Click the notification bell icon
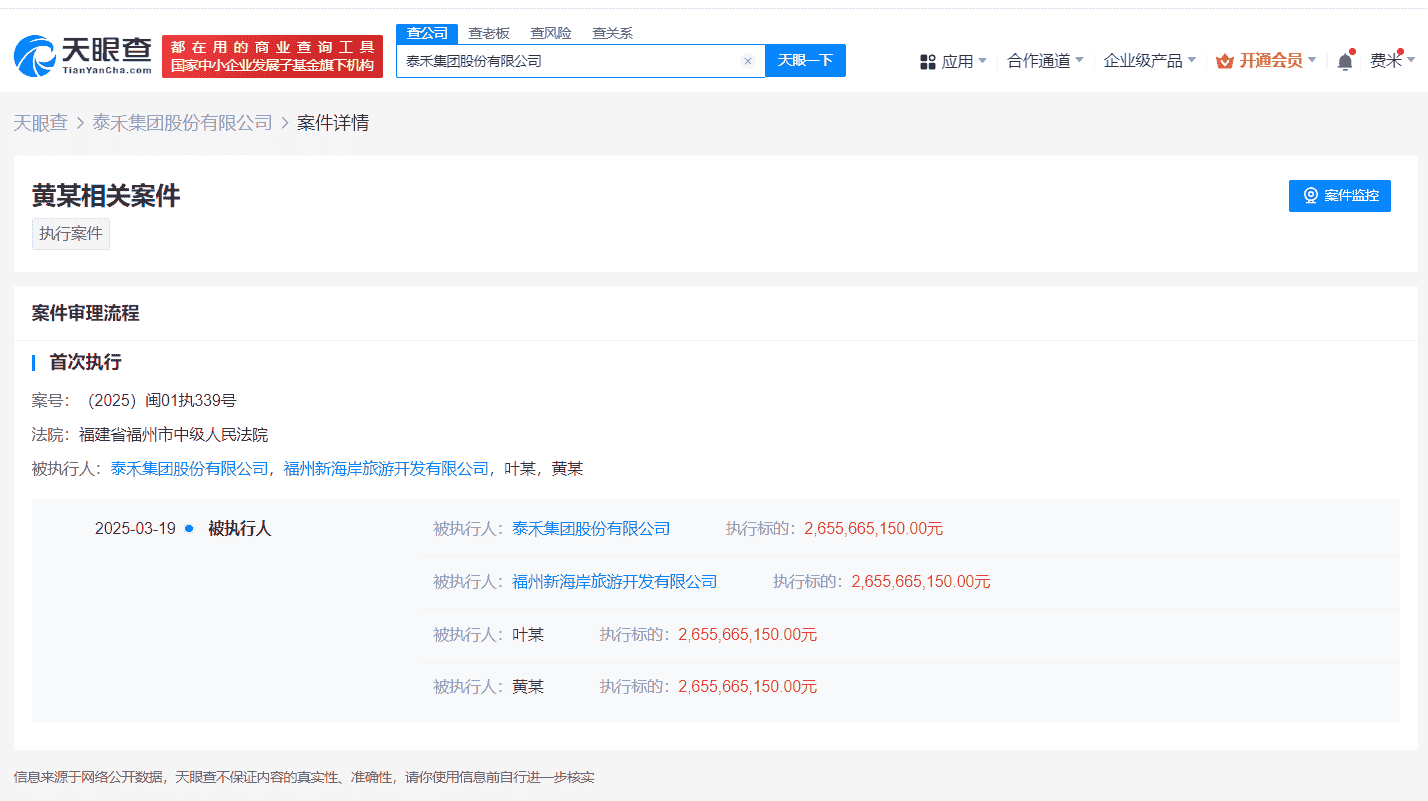The width and height of the screenshot is (1428, 801). click(1345, 60)
